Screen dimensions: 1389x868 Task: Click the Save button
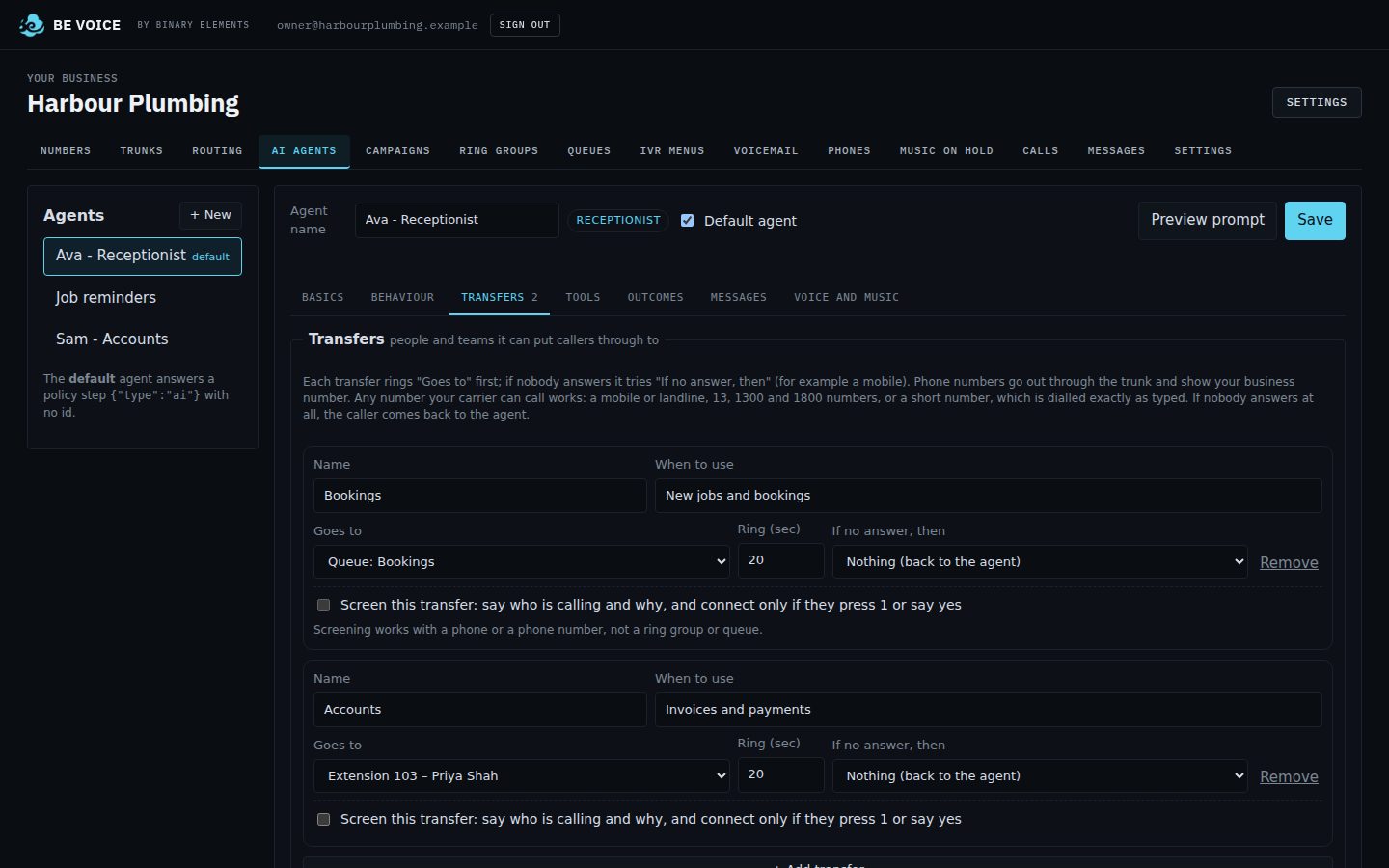(1315, 221)
